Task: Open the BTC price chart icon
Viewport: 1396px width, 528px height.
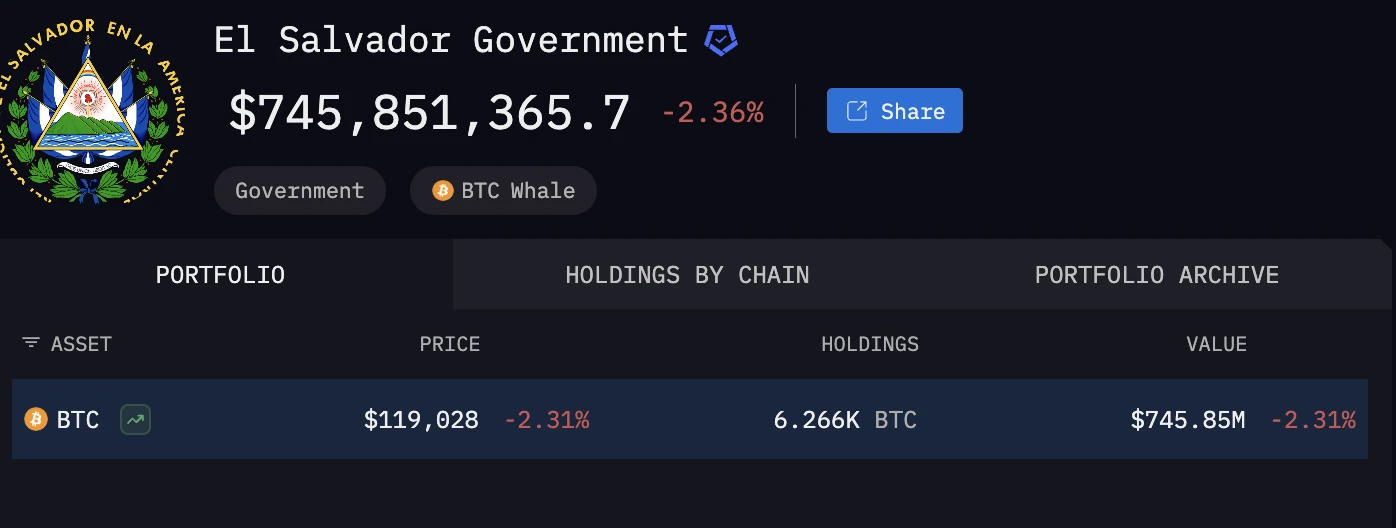Action: coord(135,420)
